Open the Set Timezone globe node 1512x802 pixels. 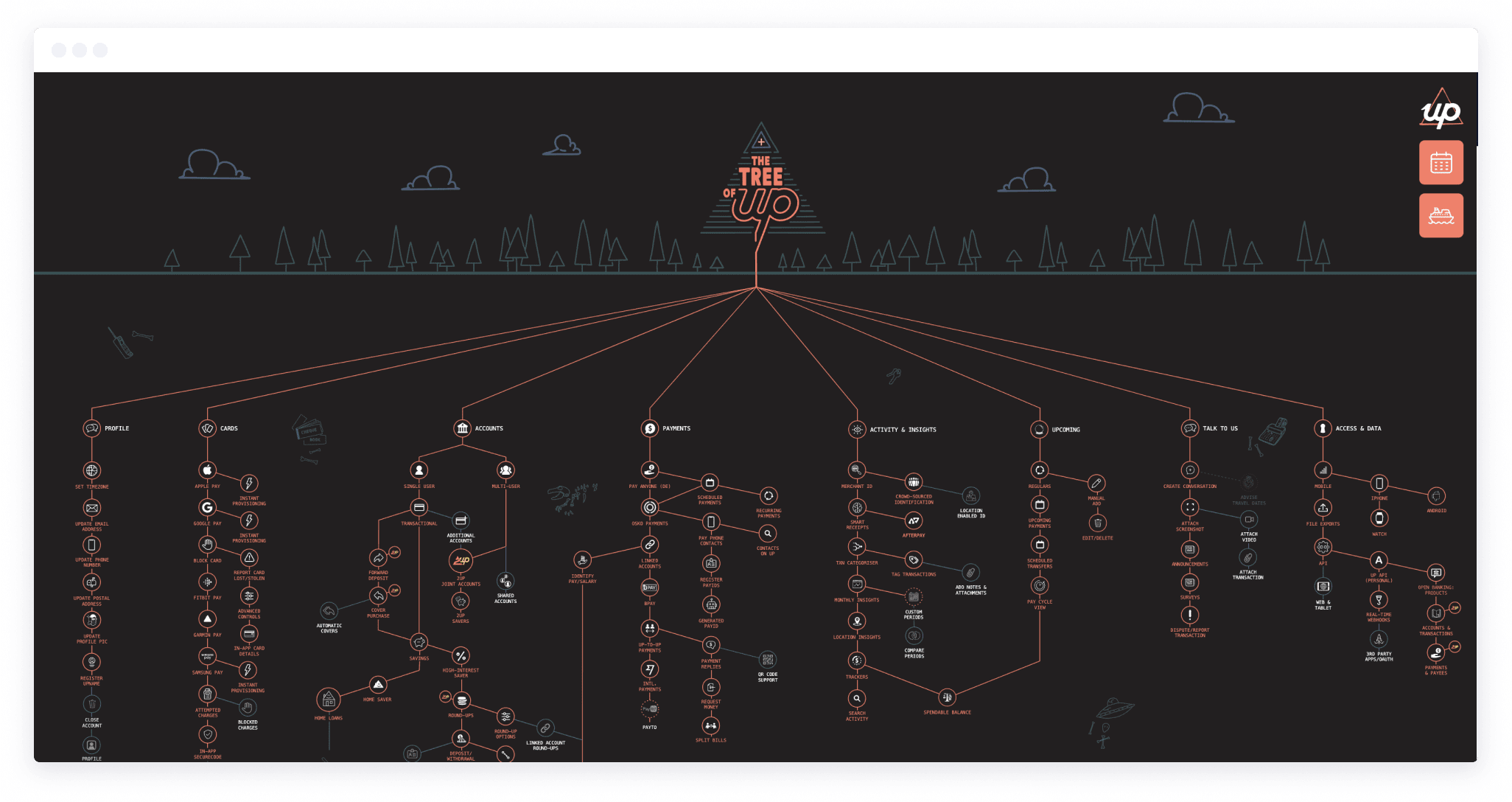click(x=91, y=470)
